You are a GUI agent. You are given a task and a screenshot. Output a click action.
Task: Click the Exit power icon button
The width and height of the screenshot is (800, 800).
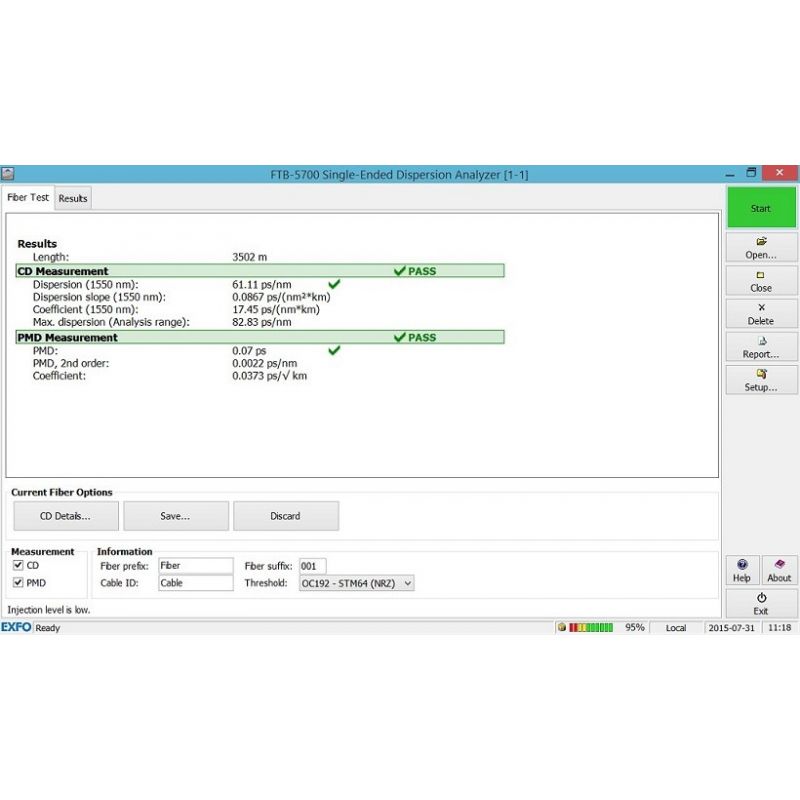pyautogui.click(x=761, y=604)
